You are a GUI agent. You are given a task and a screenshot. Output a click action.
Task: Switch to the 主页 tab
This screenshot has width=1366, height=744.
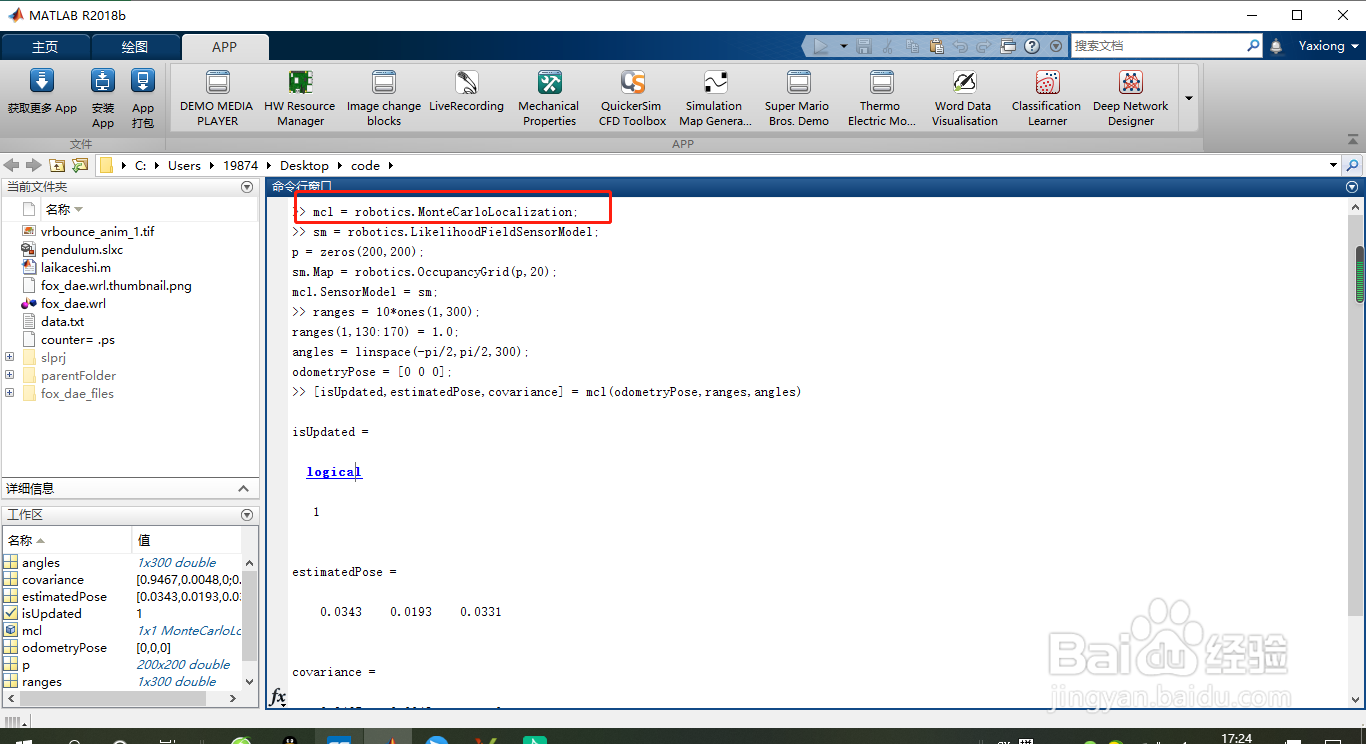(45, 47)
